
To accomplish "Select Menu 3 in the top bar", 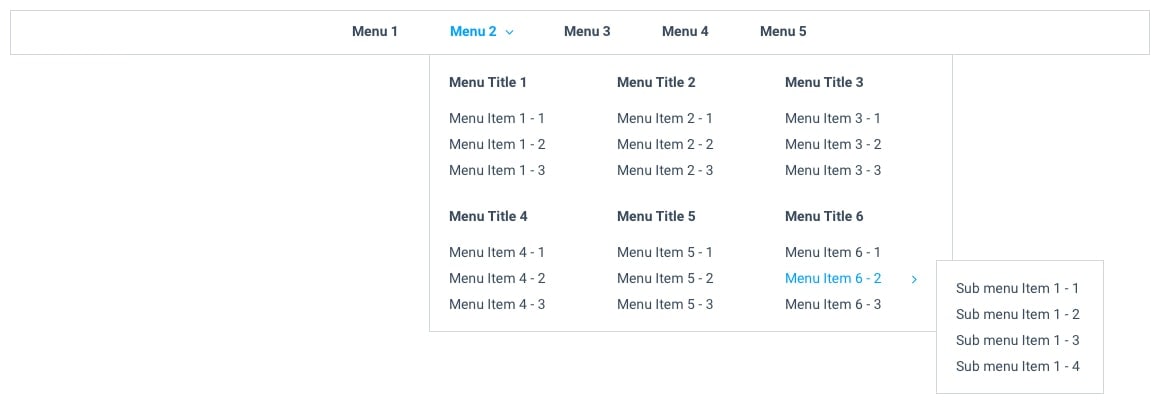I will (587, 32).
